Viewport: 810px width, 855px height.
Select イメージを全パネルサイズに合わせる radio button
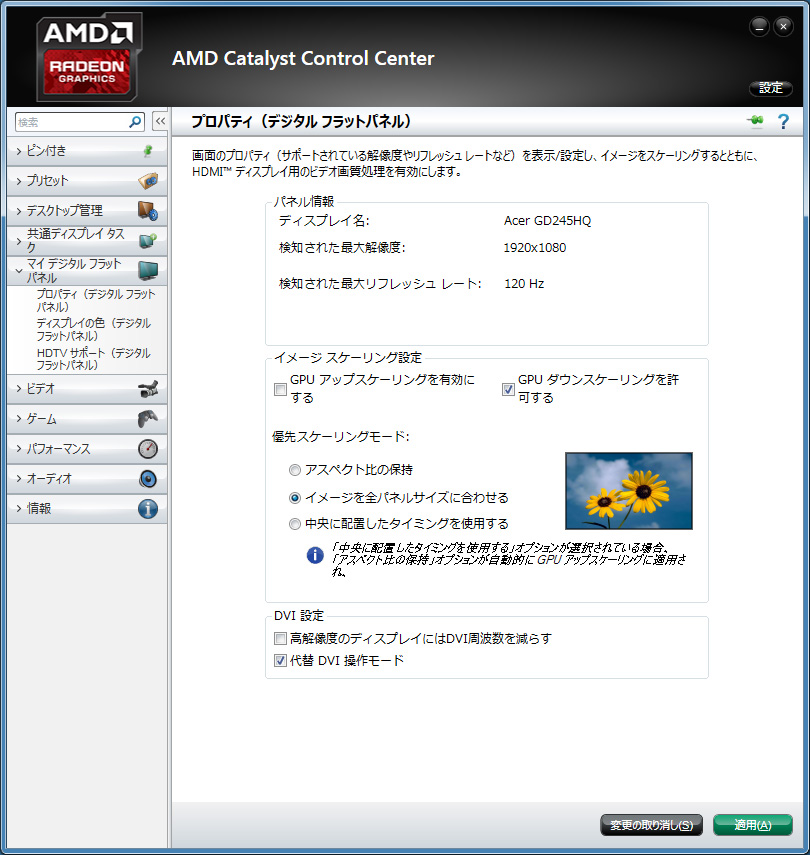(x=295, y=497)
